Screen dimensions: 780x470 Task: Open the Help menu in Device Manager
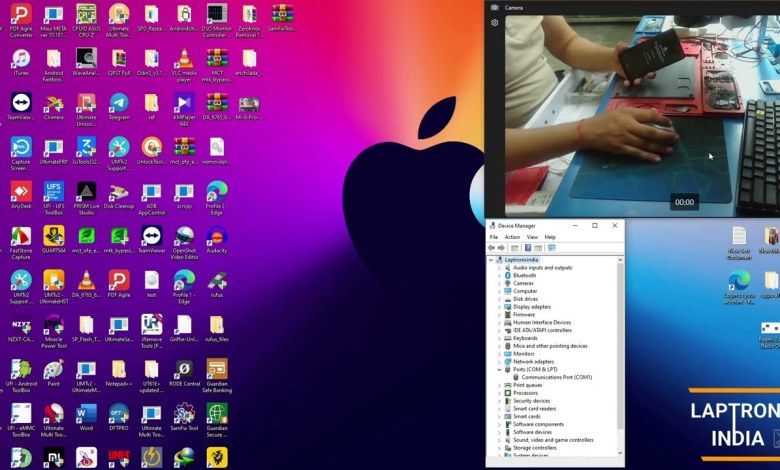(550, 237)
